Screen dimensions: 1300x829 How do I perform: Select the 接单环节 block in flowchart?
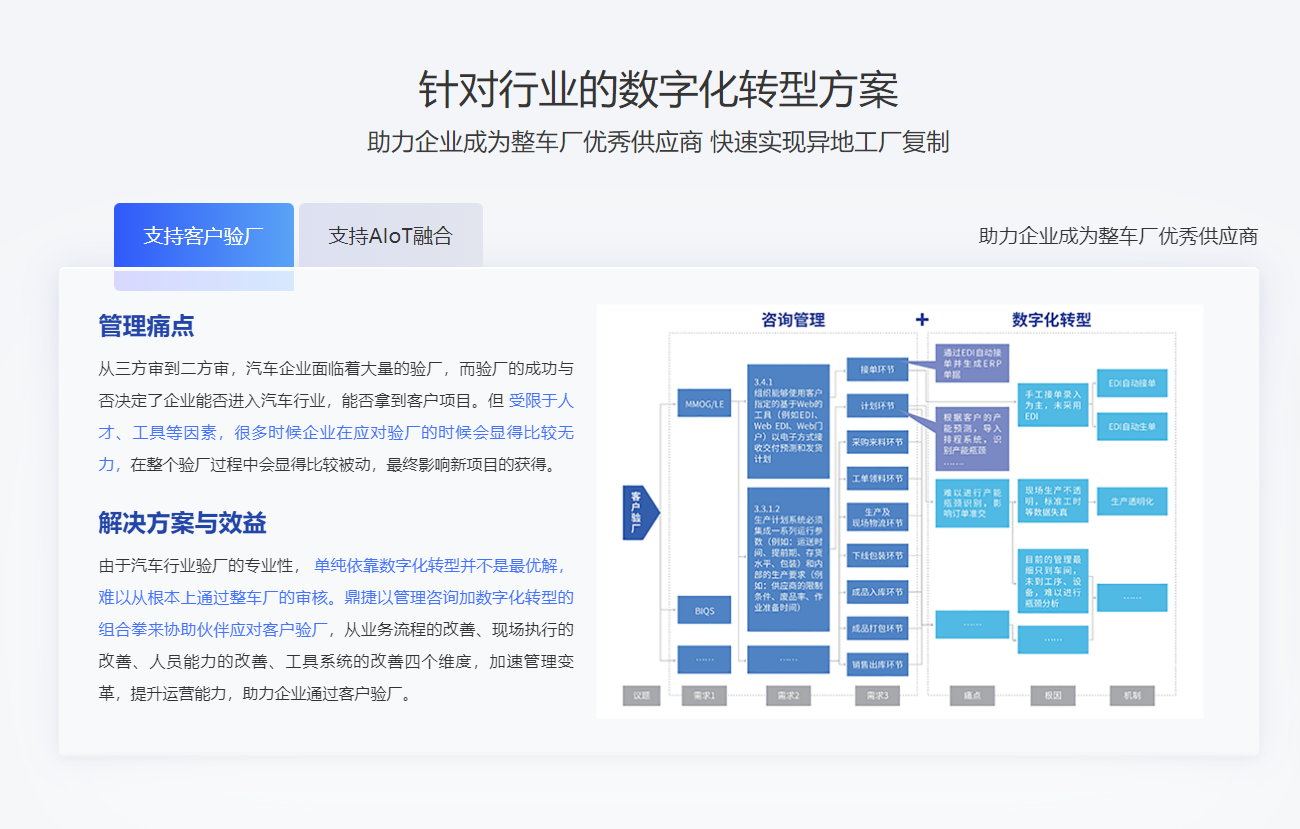877,369
